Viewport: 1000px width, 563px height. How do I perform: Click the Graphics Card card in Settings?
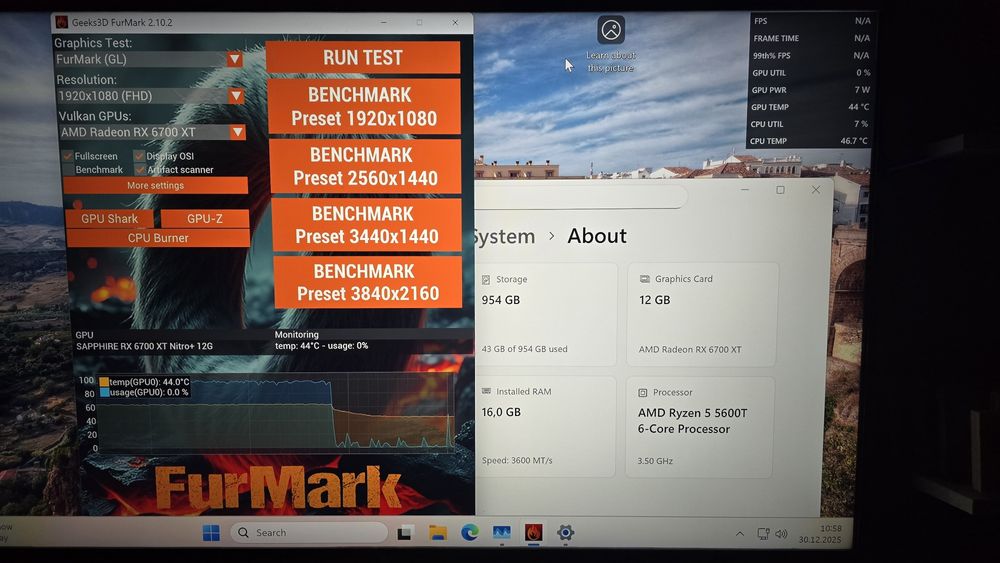click(702, 314)
